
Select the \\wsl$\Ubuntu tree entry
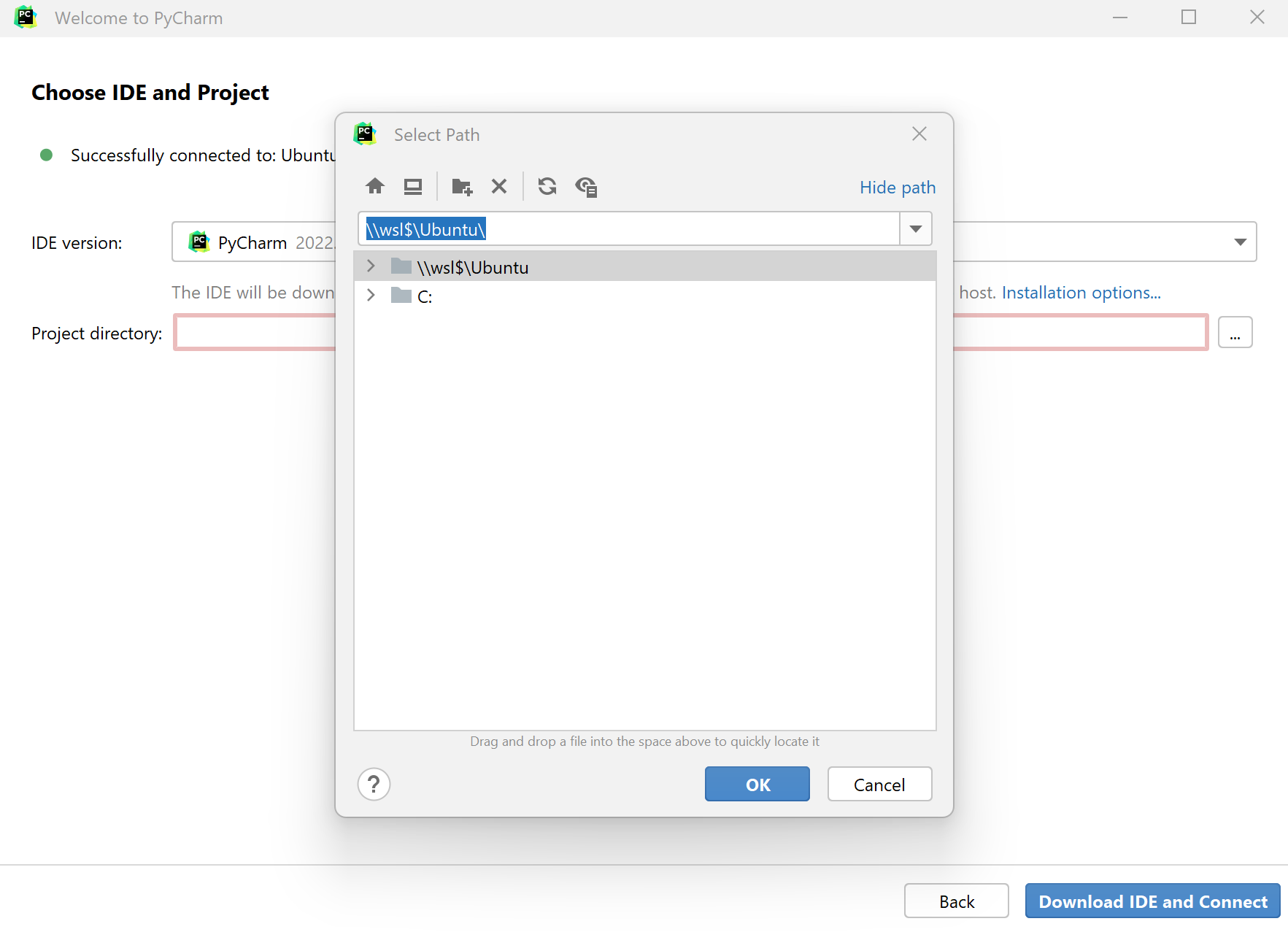[474, 266]
